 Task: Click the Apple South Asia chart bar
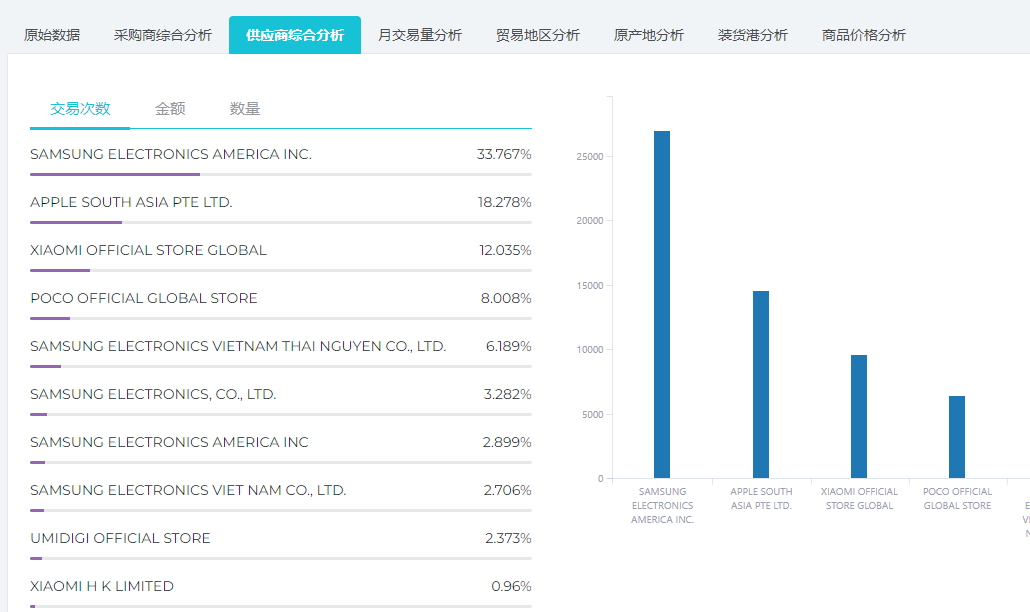click(760, 384)
